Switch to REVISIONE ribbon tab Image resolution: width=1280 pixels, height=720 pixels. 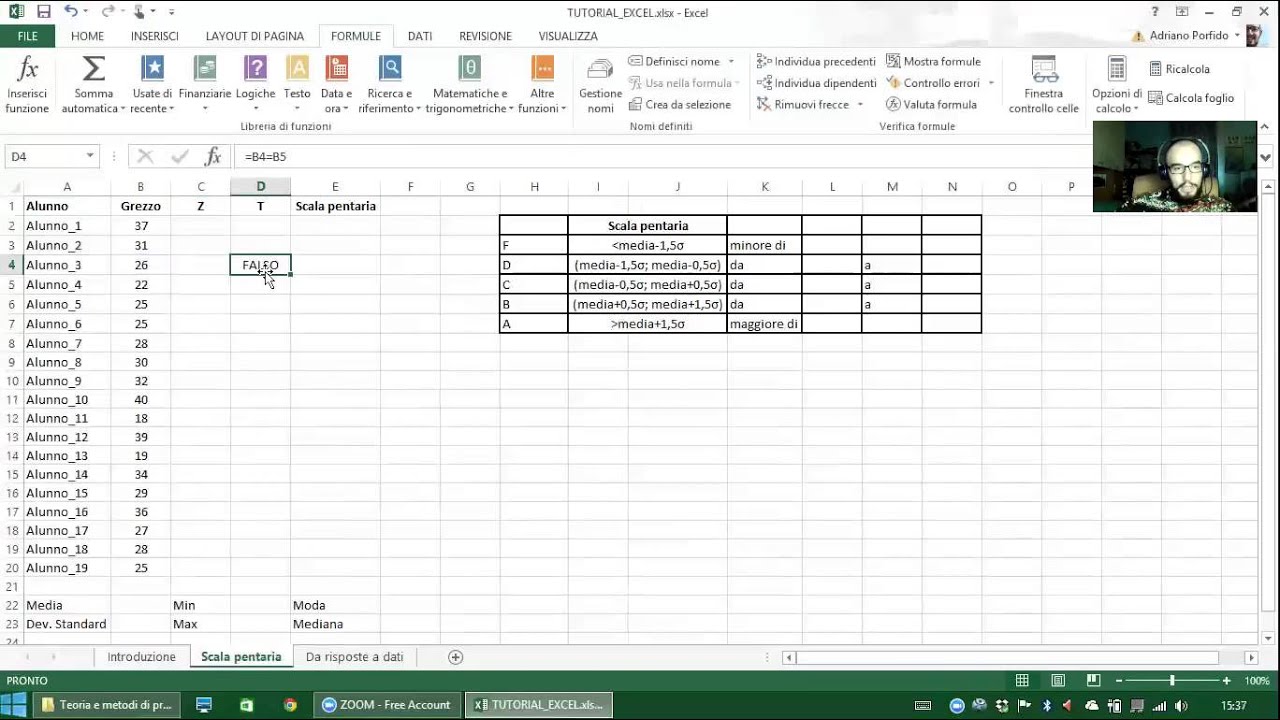(x=485, y=36)
